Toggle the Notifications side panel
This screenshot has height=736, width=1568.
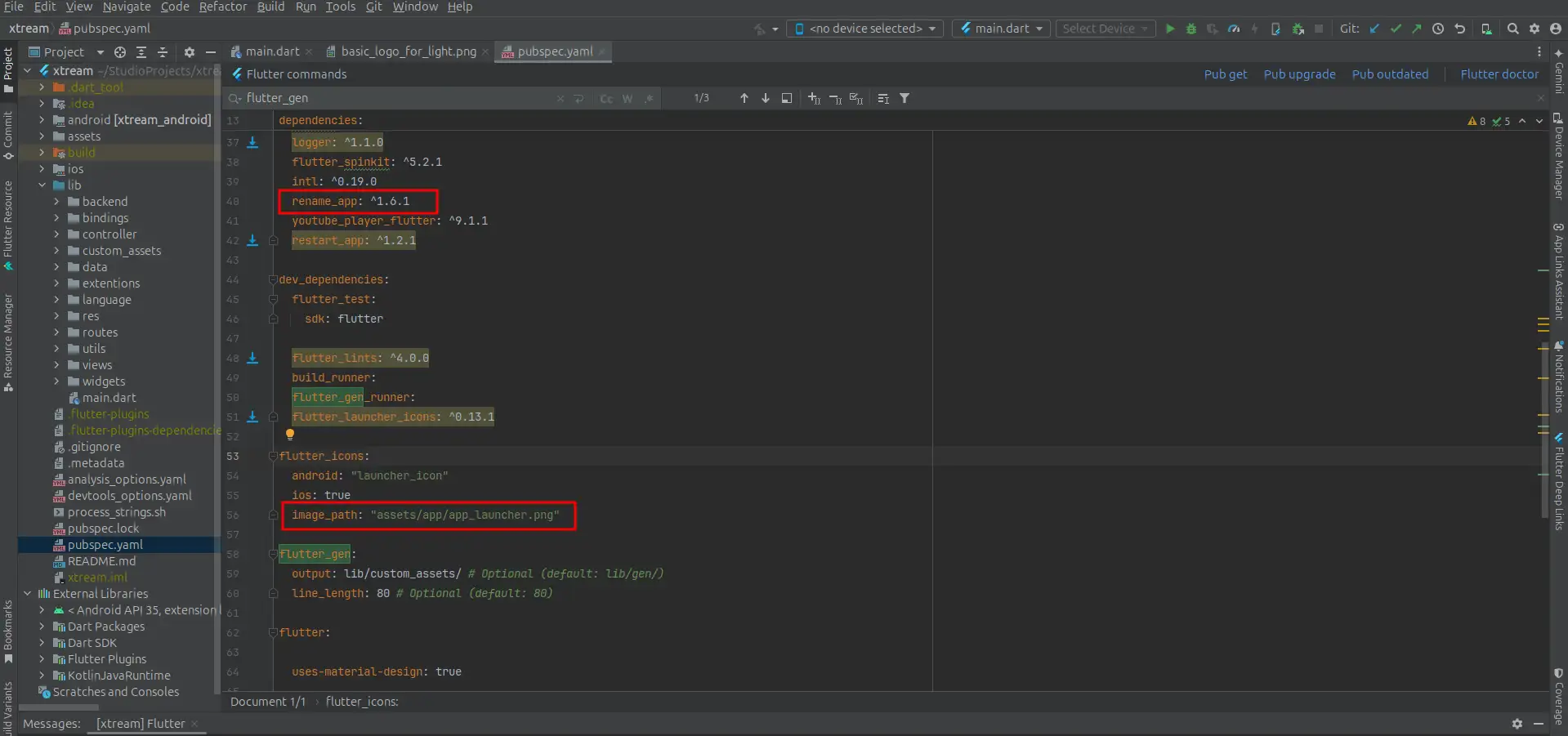(x=1559, y=377)
